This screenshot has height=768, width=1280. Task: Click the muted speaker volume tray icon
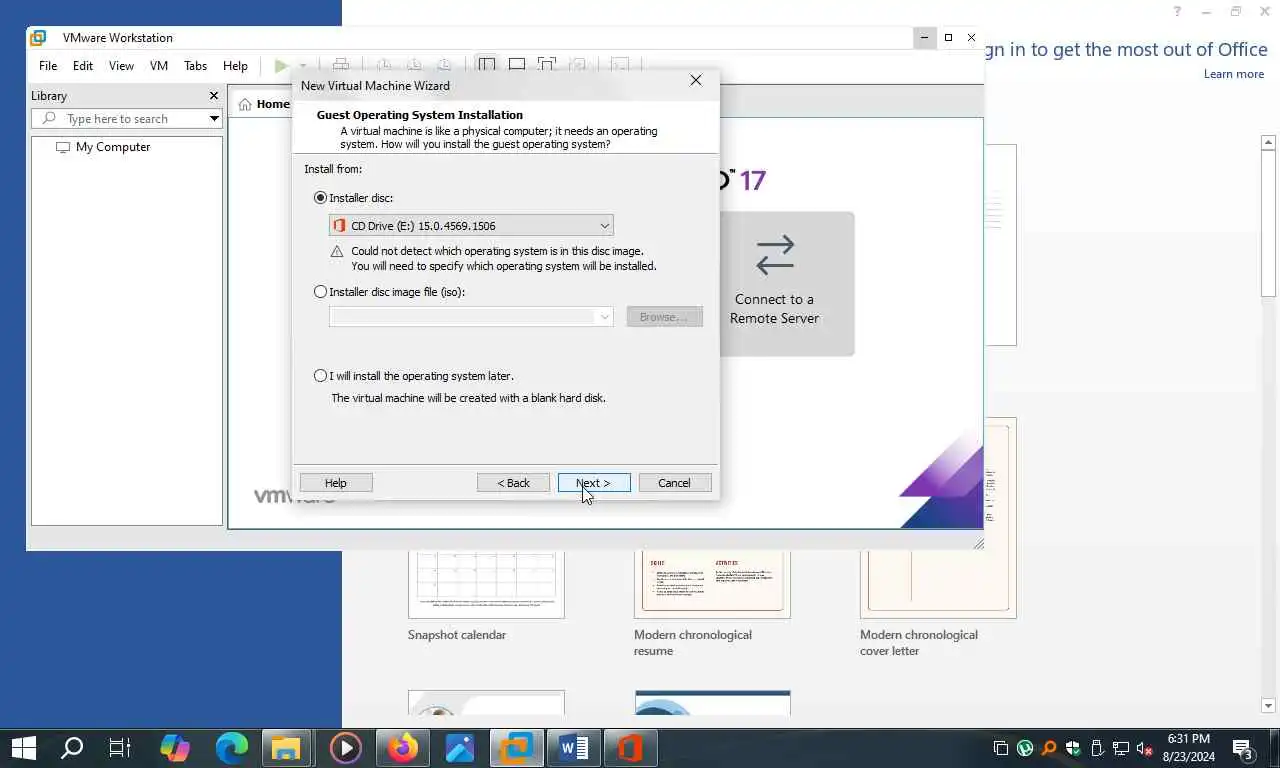coord(1145,748)
